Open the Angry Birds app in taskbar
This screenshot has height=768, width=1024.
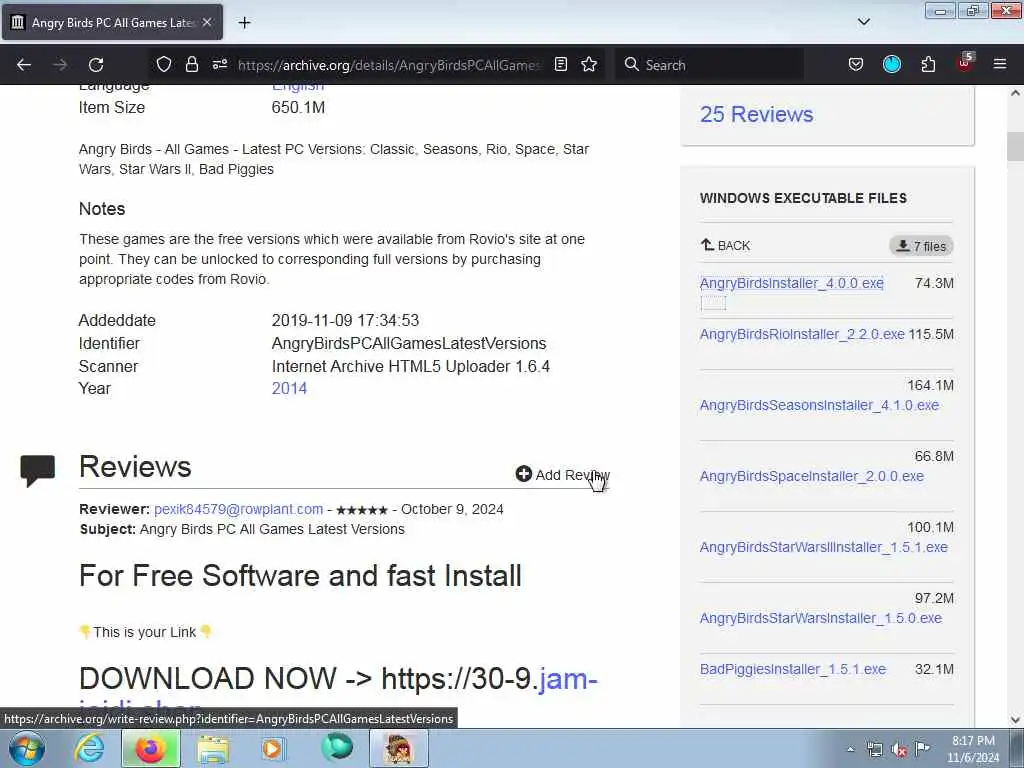[x=399, y=748]
